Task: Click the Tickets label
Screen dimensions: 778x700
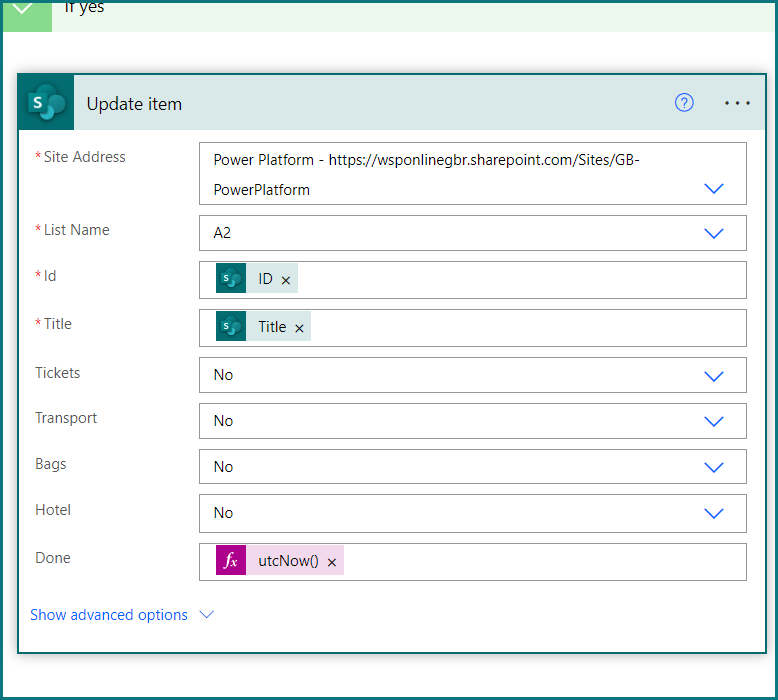Action: point(57,373)
